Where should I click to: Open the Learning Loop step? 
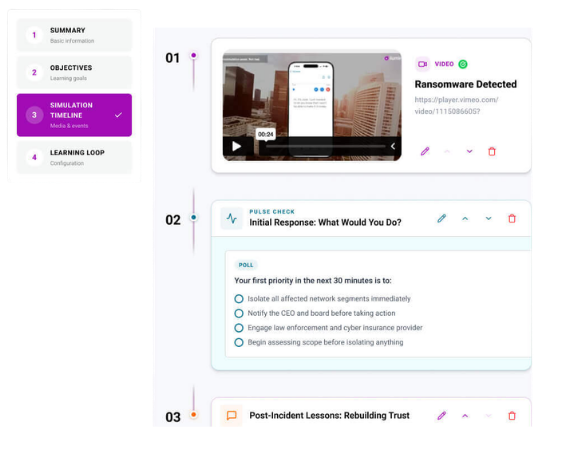coord(74,157)
